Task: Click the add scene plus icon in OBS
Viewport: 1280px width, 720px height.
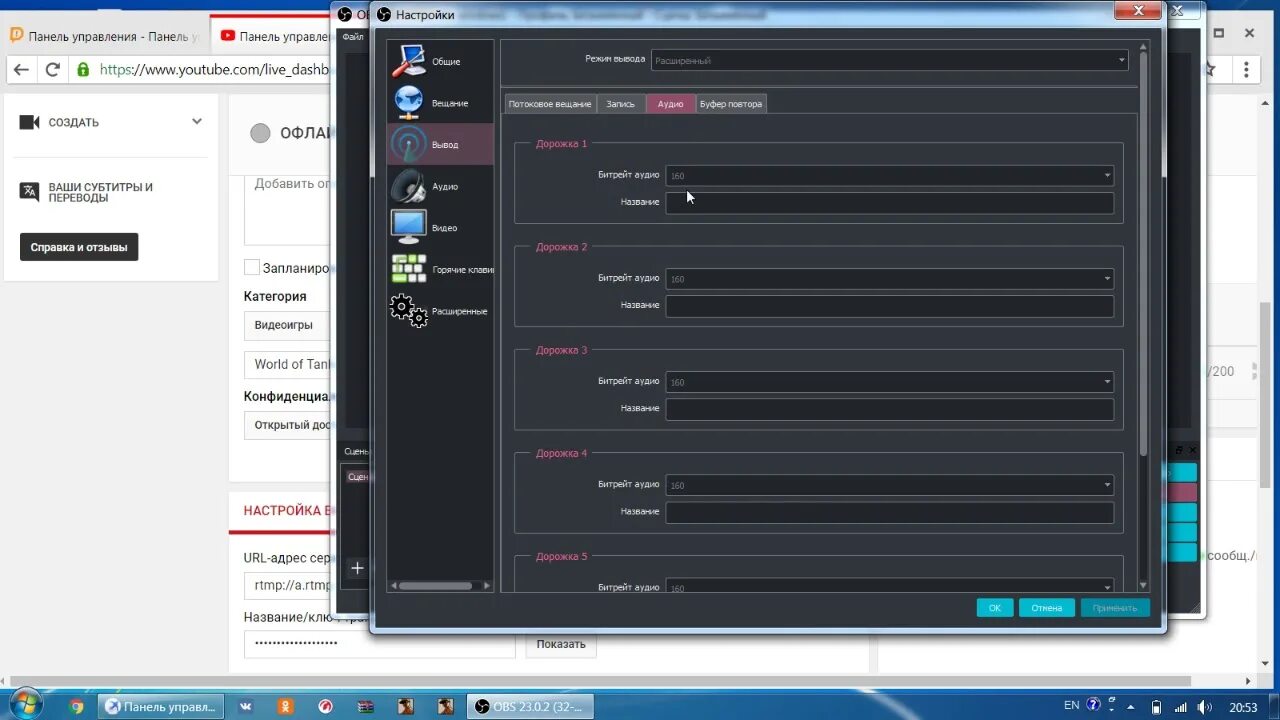Action: (x=357, y=568)
